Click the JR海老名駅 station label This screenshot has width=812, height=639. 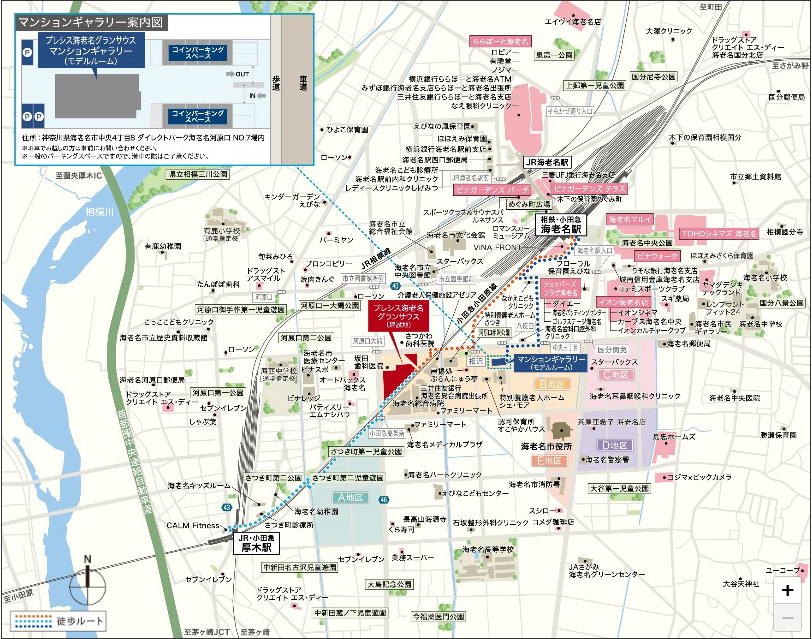click(546, 162)
